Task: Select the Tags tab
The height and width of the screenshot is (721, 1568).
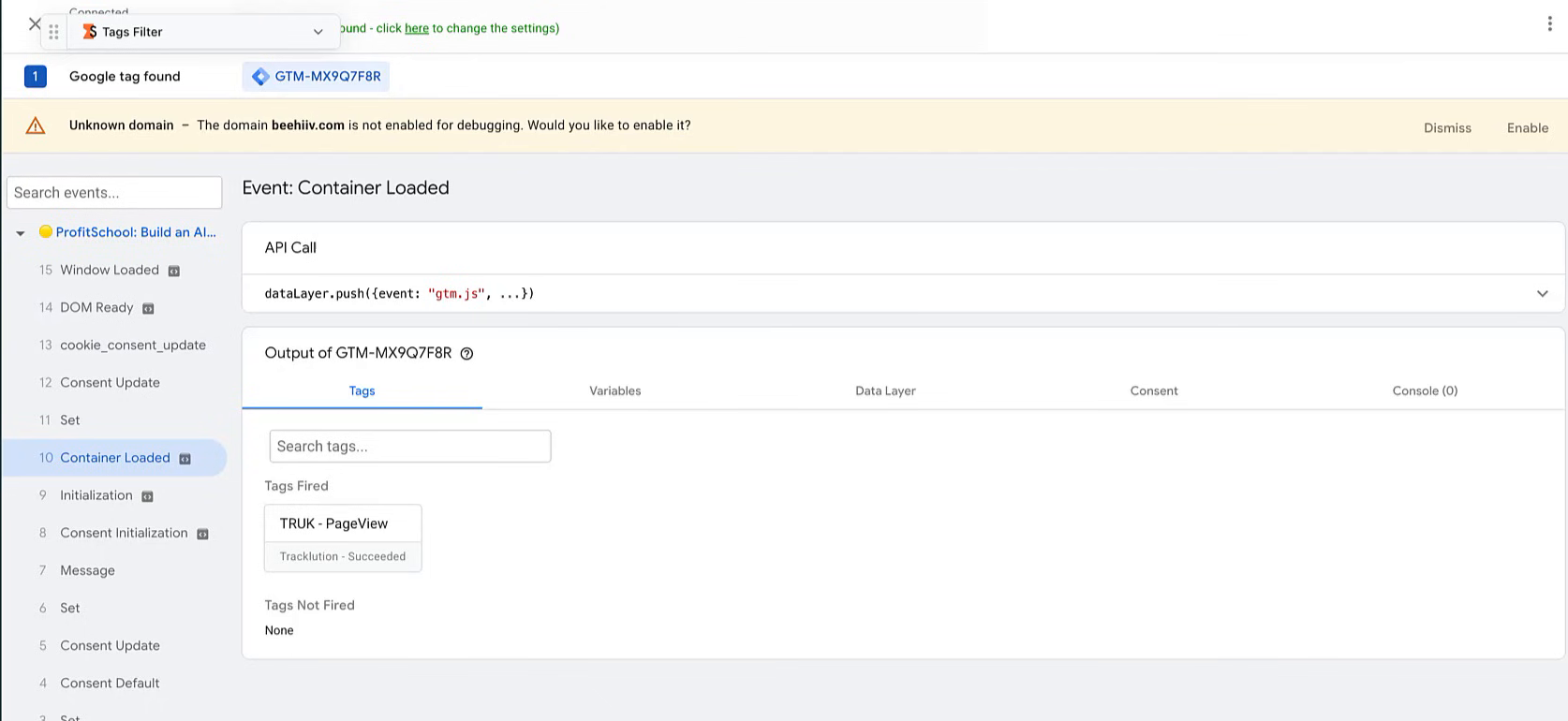Action: (362, 390)
